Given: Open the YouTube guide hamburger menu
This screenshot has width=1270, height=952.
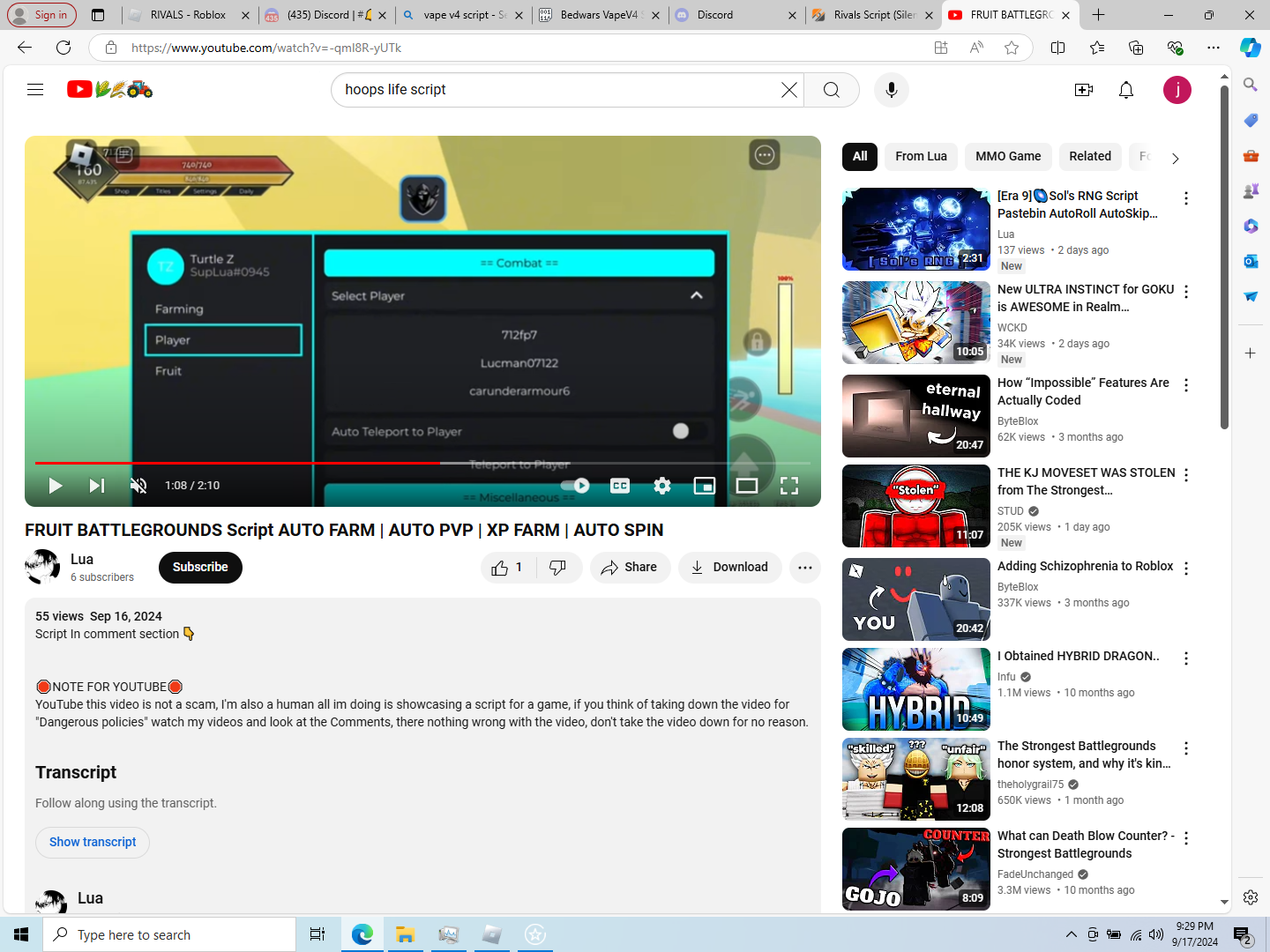Looking at the screenshot, I should click(35, 89).
